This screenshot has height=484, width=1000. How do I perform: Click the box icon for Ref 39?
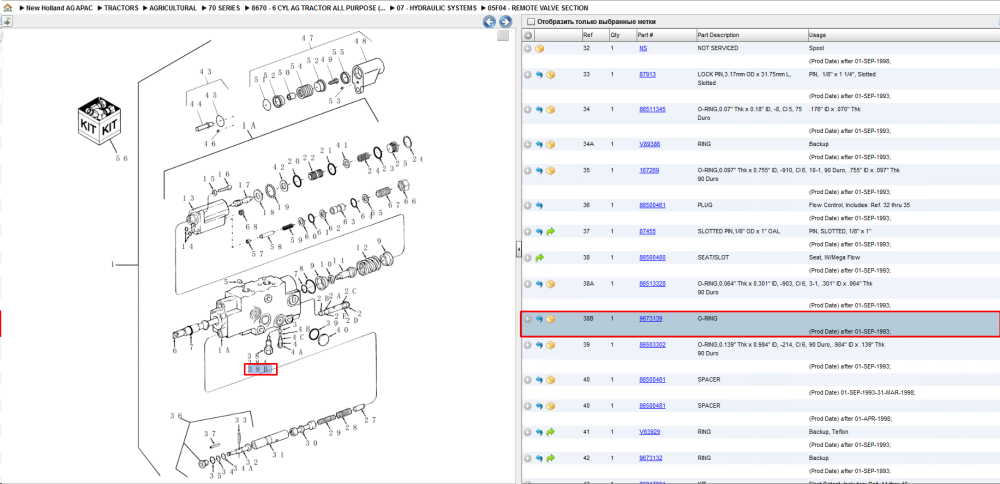point(550,345)
